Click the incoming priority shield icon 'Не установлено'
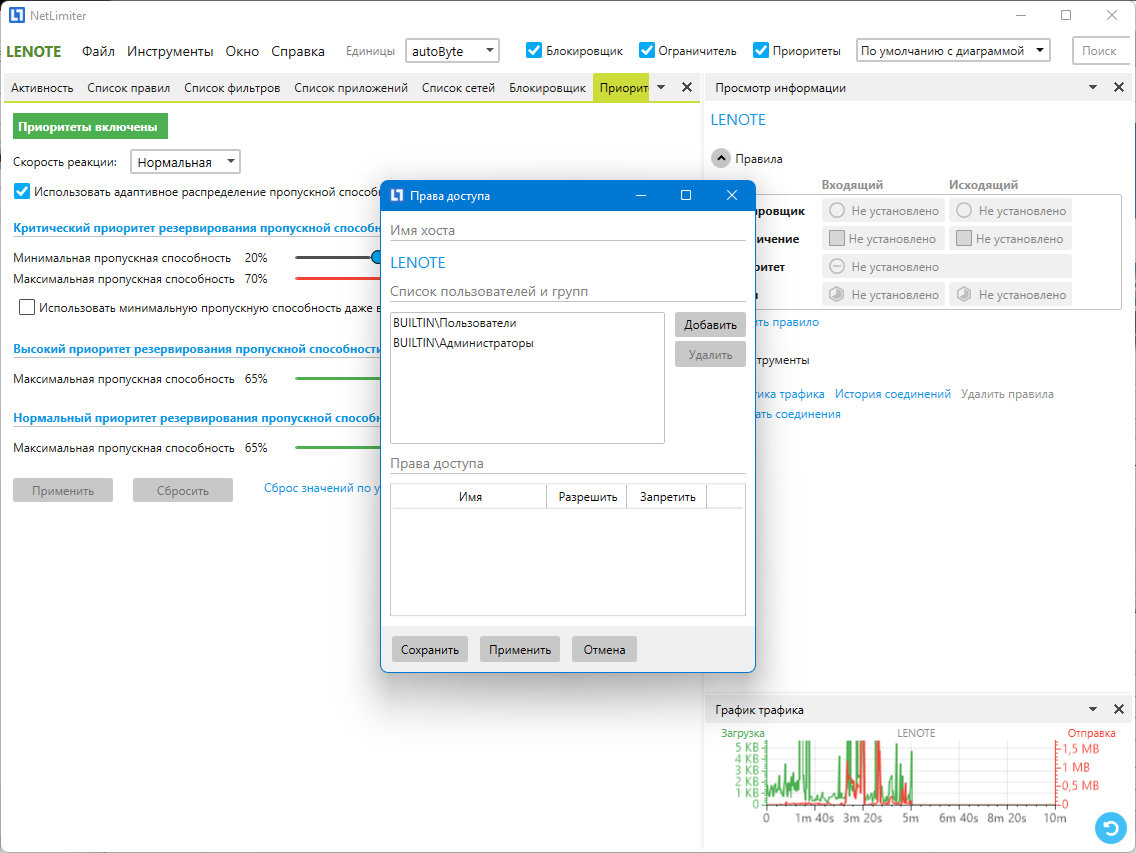Image resolution: width=1136 pixels, height=853 pixels. pyautogui.click(x=837, y=294)
